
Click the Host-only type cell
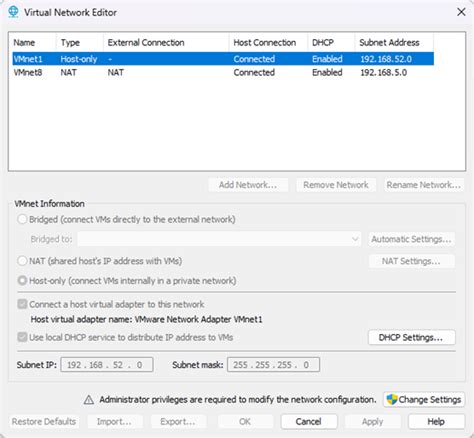pyautogui.click(x=79, y=59)
